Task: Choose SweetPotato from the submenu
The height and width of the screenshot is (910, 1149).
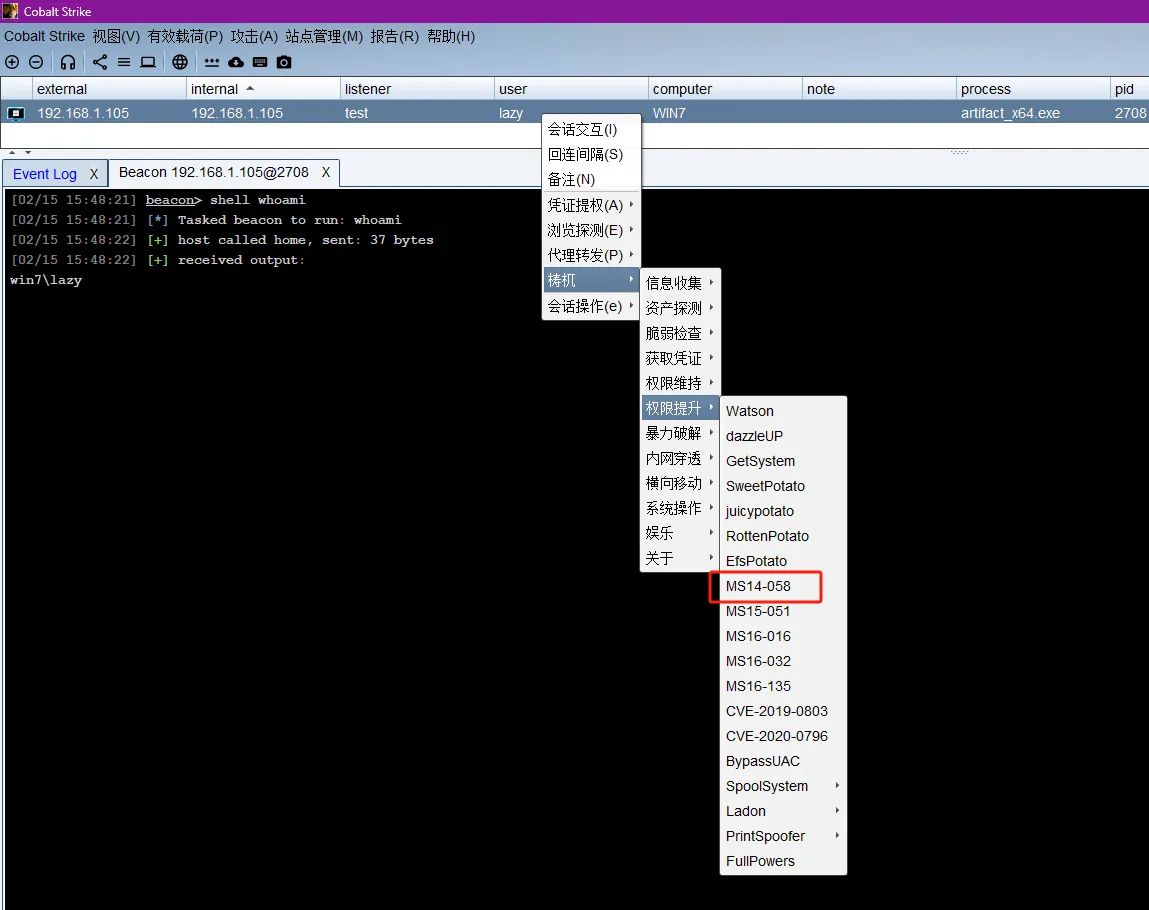Action: tap(783, 486)
